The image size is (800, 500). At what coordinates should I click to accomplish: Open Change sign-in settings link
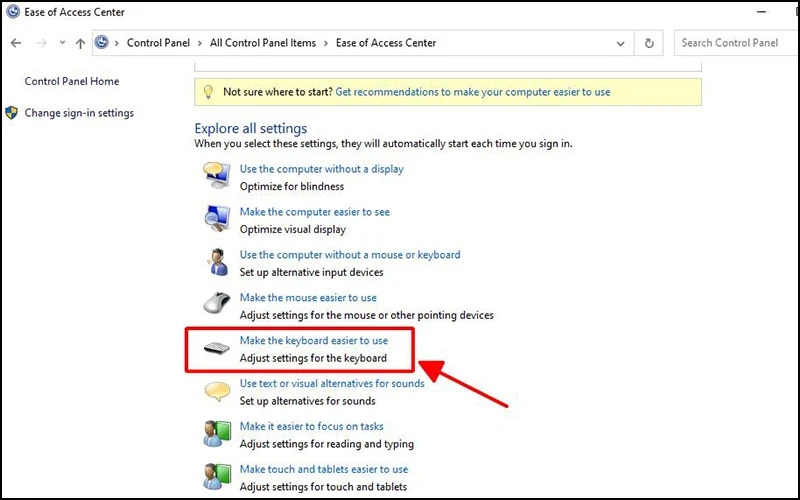point(79,113)
